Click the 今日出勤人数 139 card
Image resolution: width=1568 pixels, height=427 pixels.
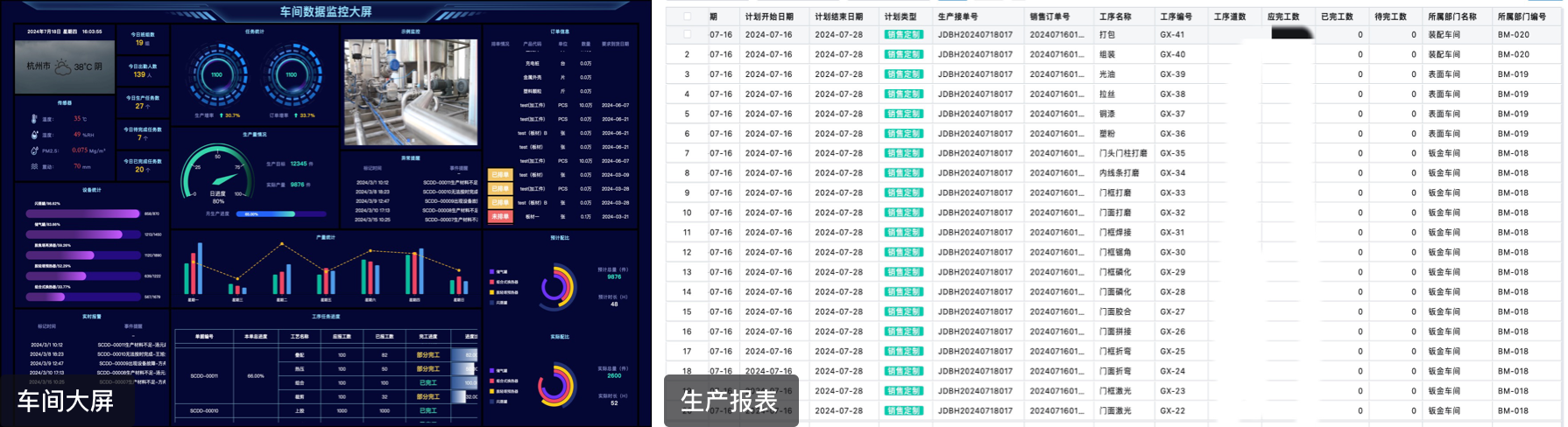[143, 71]
